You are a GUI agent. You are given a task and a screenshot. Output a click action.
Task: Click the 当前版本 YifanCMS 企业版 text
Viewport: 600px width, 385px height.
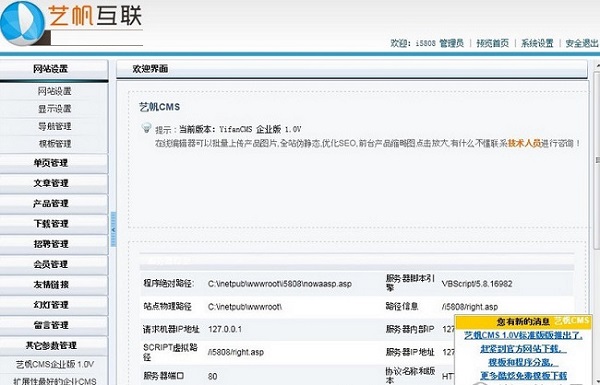click(240, 129)
